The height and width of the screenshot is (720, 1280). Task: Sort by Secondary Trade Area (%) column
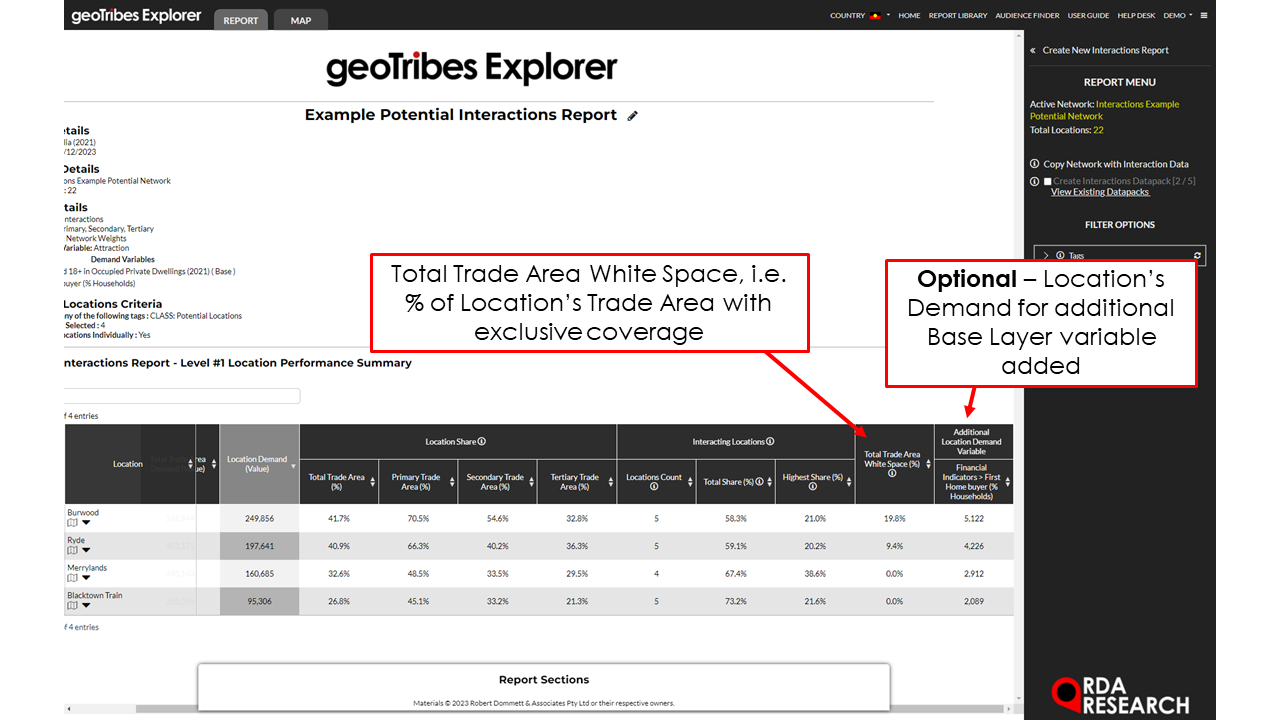[x=531, y=482]
